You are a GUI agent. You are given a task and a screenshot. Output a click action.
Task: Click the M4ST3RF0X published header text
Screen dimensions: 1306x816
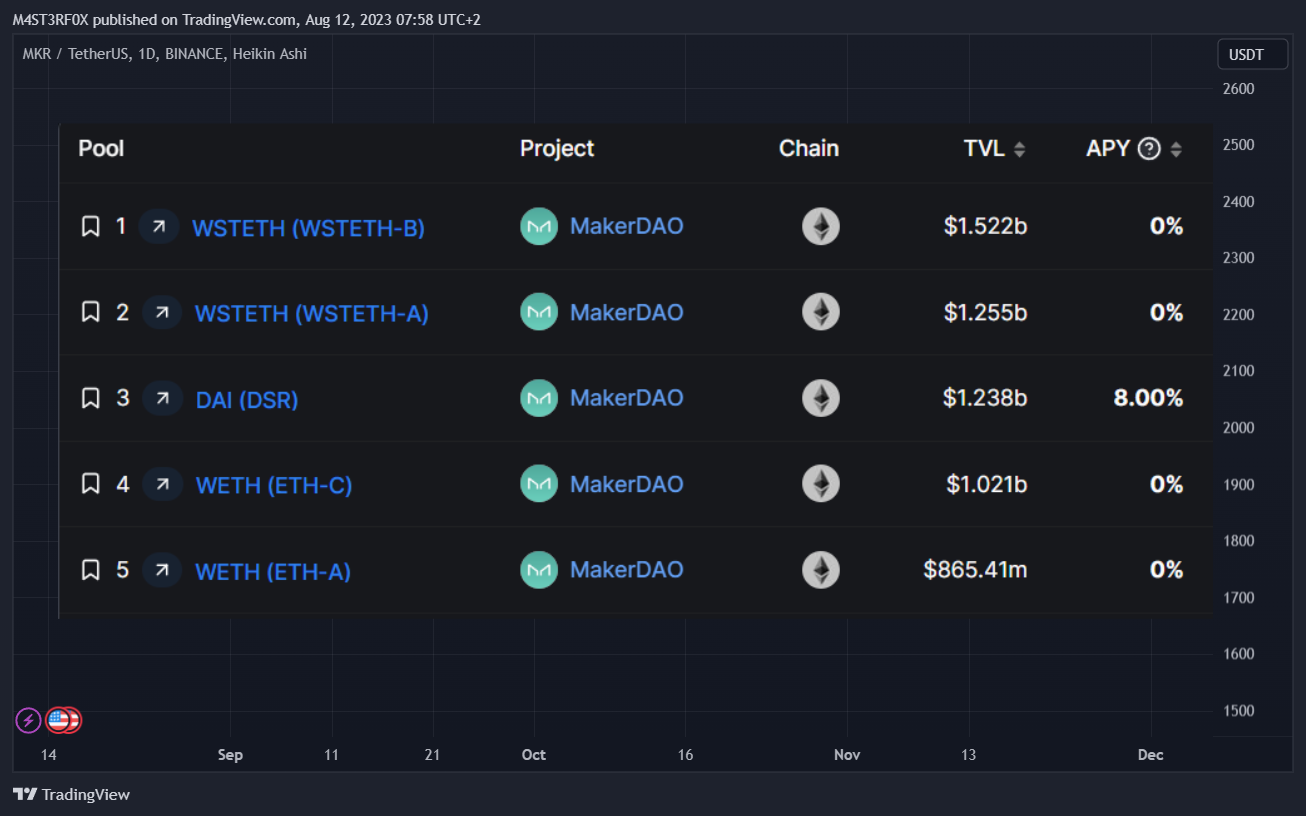pos(246,20)
